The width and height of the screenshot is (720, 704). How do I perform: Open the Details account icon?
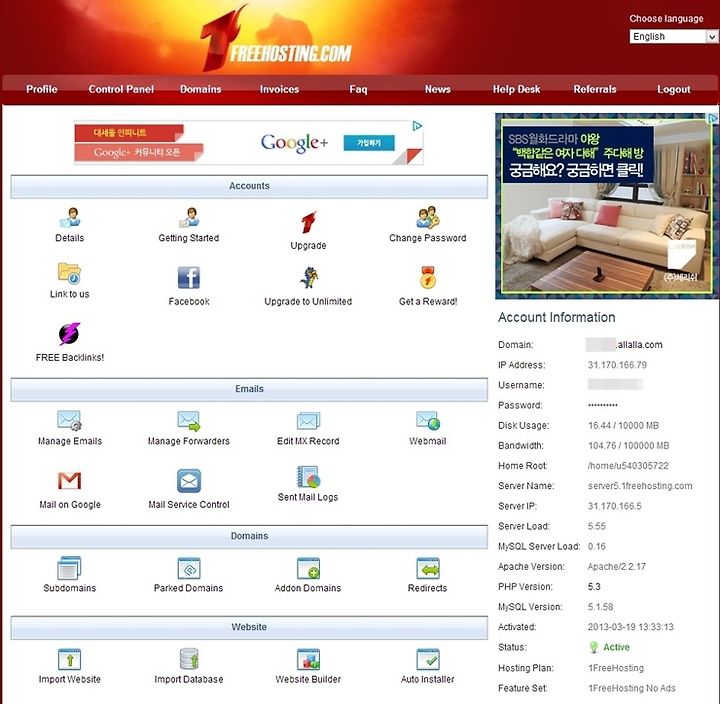pyautogui.click(x=70, y=217)
